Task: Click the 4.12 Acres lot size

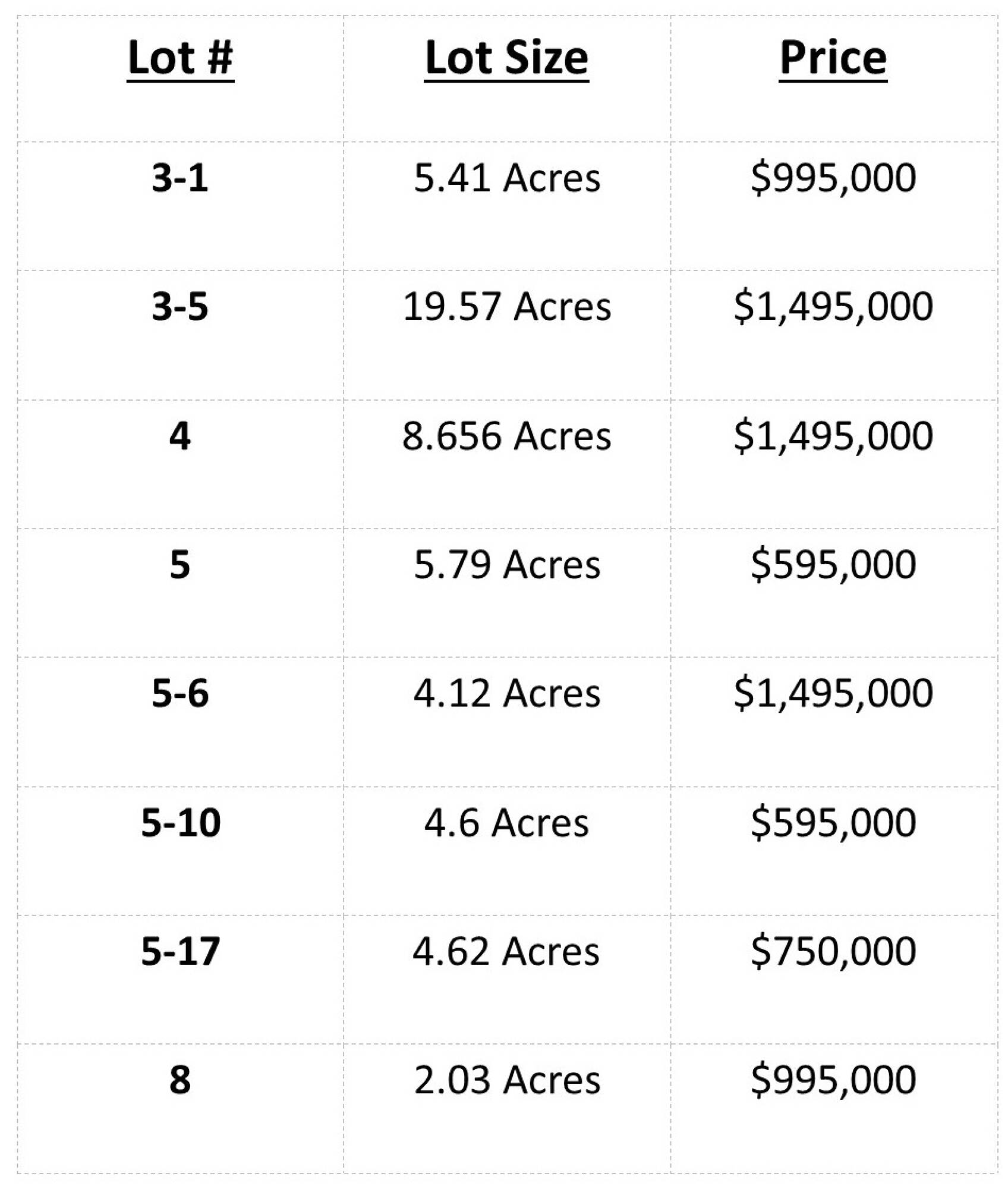Action: [506, 693]
